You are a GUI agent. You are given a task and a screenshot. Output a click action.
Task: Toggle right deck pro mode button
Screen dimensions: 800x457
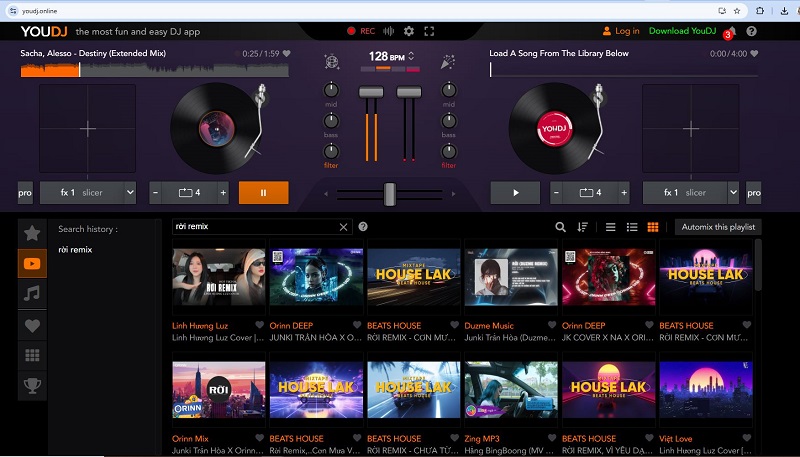tap(754, 193)
